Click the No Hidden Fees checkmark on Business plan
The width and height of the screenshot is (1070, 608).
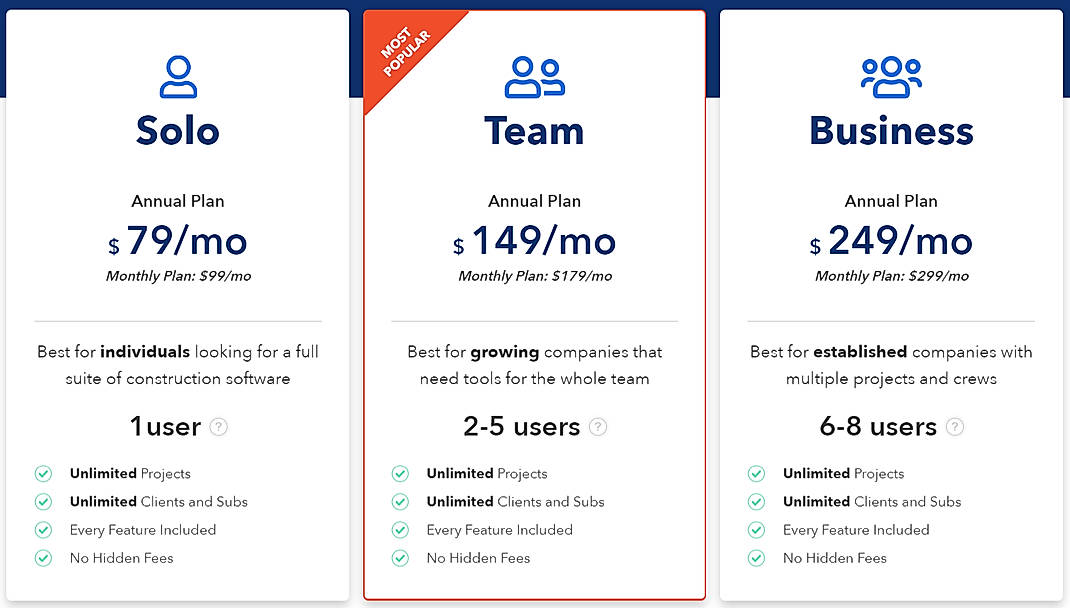coord(757,558)
